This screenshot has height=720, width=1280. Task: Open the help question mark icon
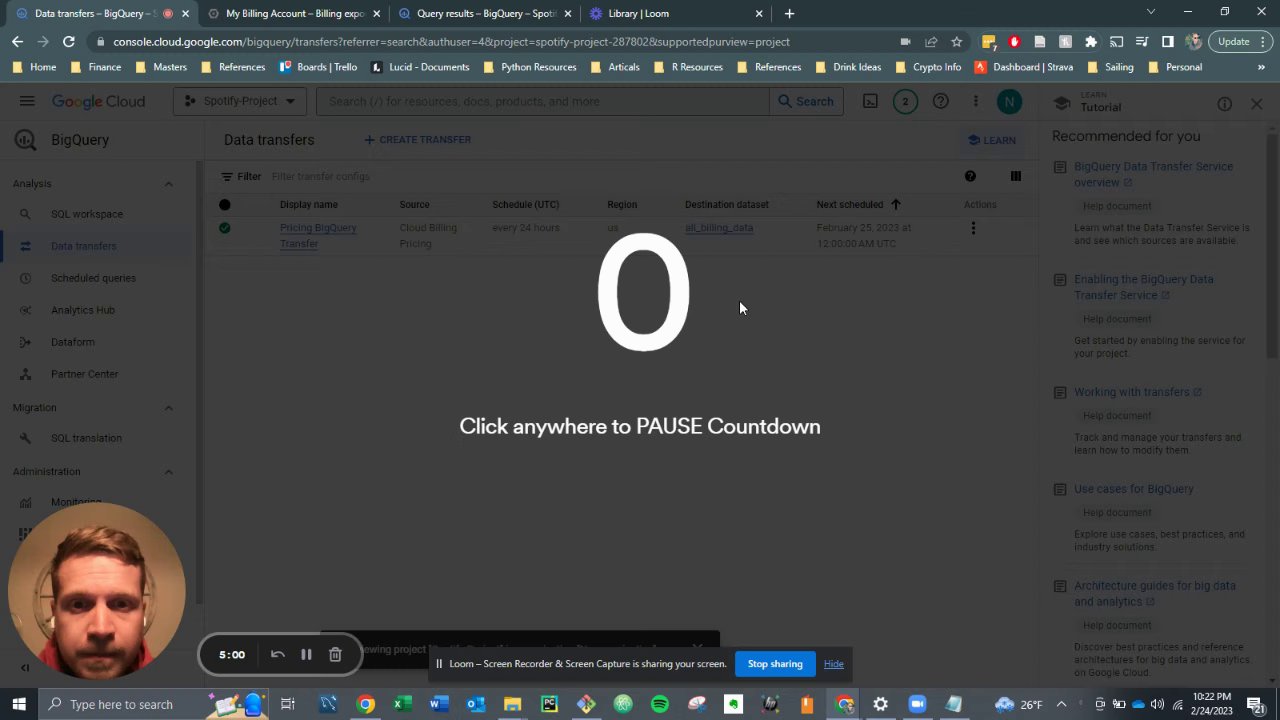tap(940, 101)
